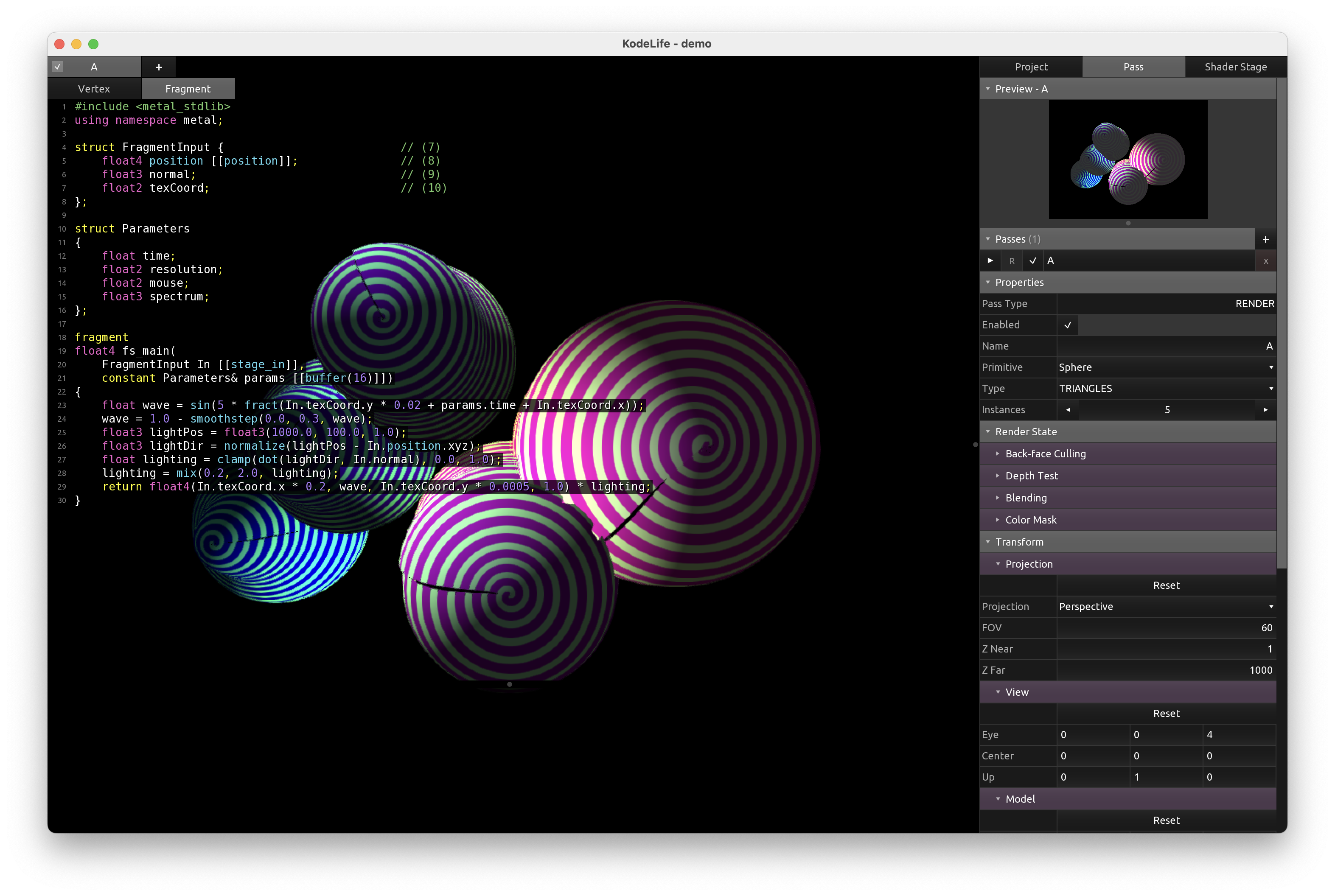
Task: Click the play icon for pass A
Action: 990,260
